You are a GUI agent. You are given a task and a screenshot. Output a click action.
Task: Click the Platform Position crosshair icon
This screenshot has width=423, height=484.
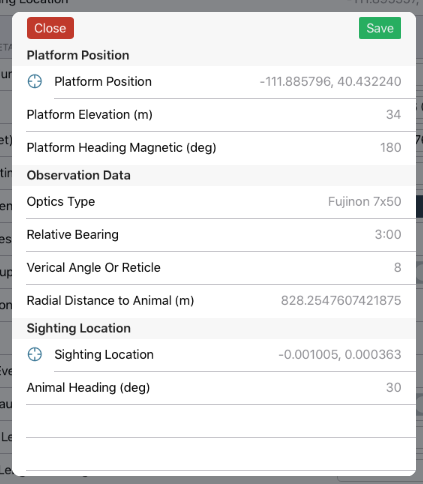click(x=35, y=81)
